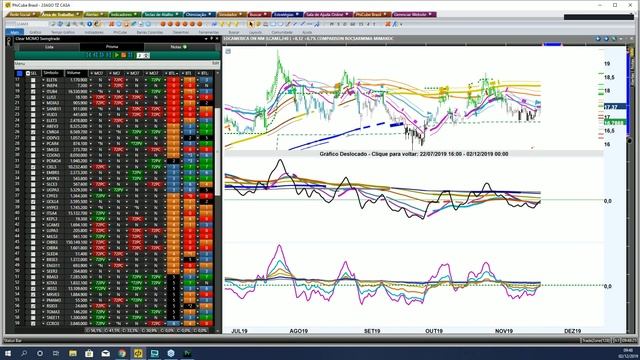This screenshot has width=640, height=360.
Task: Open Sala de Ajuda Online dropdown arrow
Action: point(347,14)
